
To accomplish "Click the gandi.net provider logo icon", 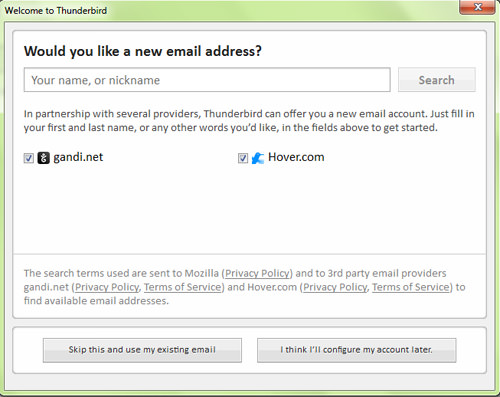I will pos(43,158).
